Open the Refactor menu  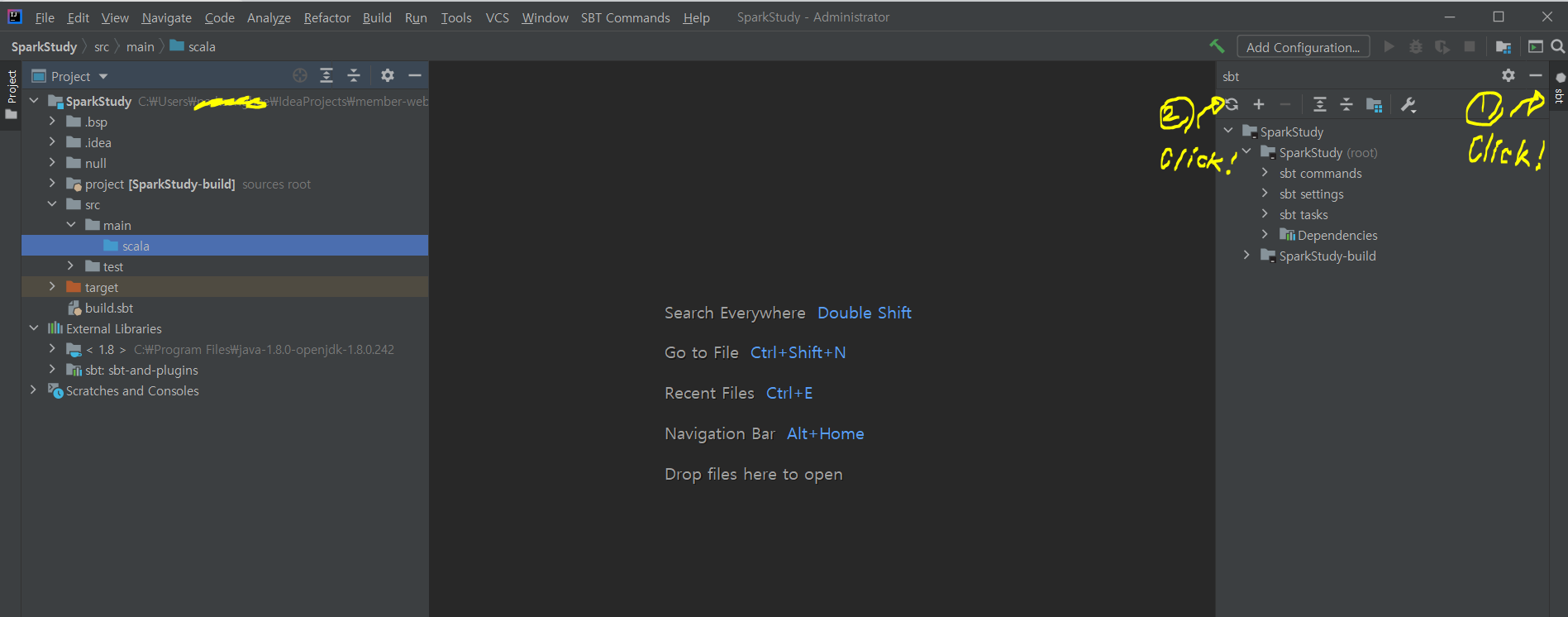[x=327, y=17]
